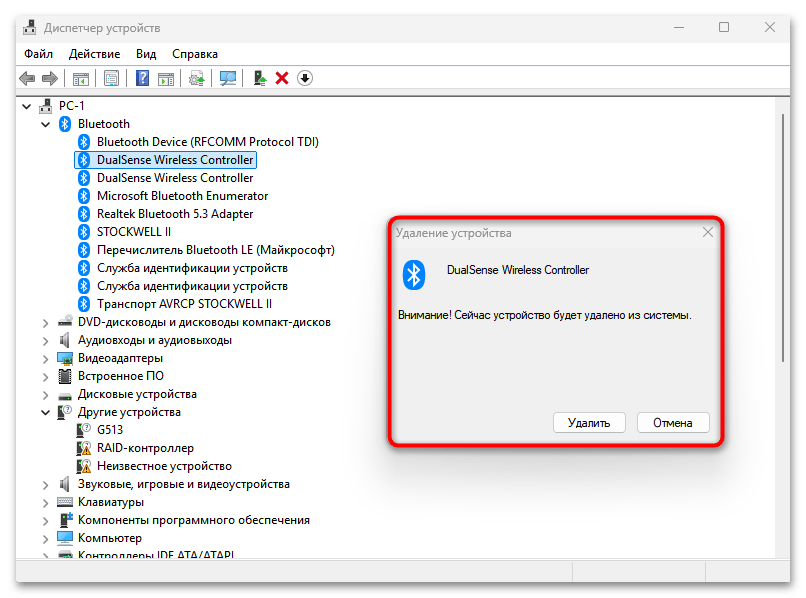
Task: Open the Действие menu
Action: [95, 54]
